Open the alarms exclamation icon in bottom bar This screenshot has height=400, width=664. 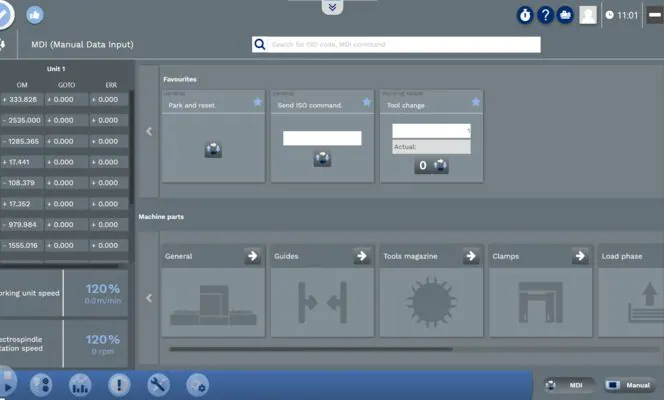[119, 384]
